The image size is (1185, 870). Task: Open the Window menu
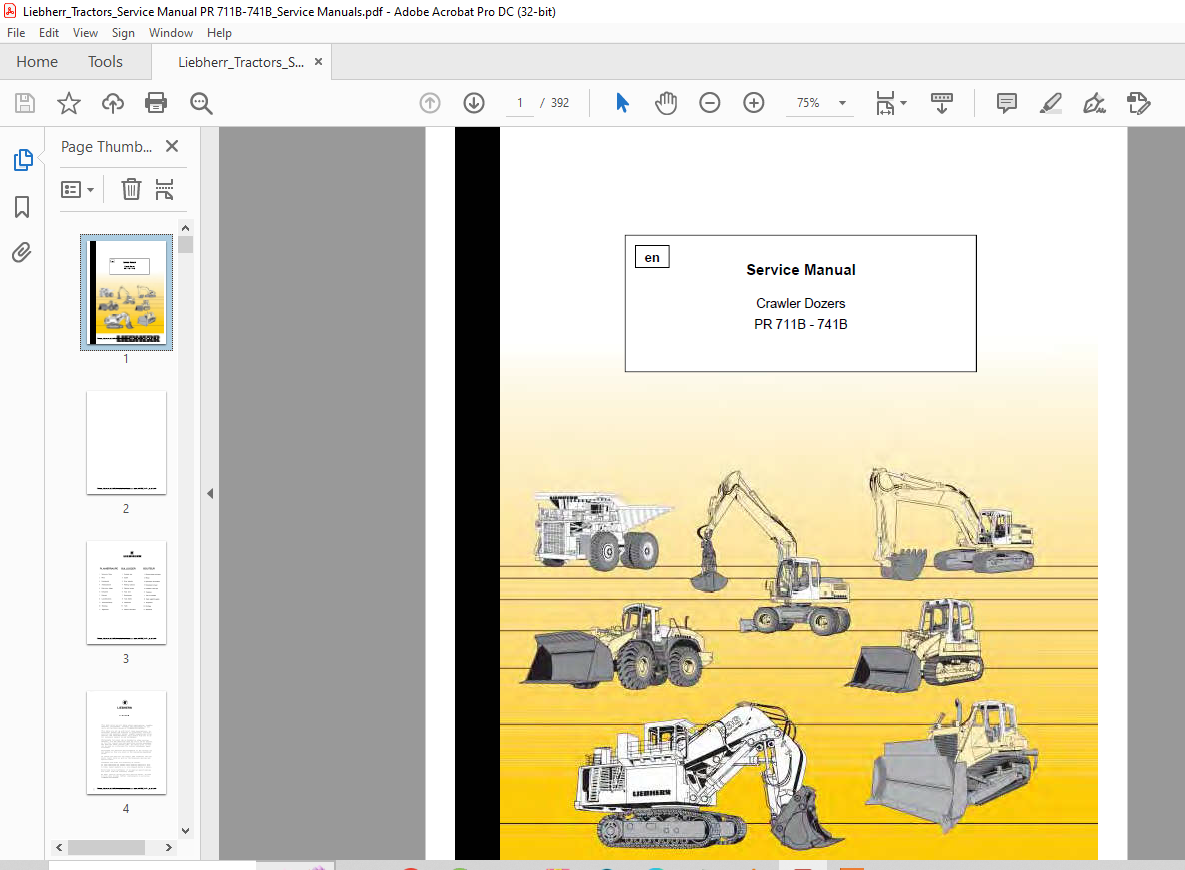(x=171, y=33)
